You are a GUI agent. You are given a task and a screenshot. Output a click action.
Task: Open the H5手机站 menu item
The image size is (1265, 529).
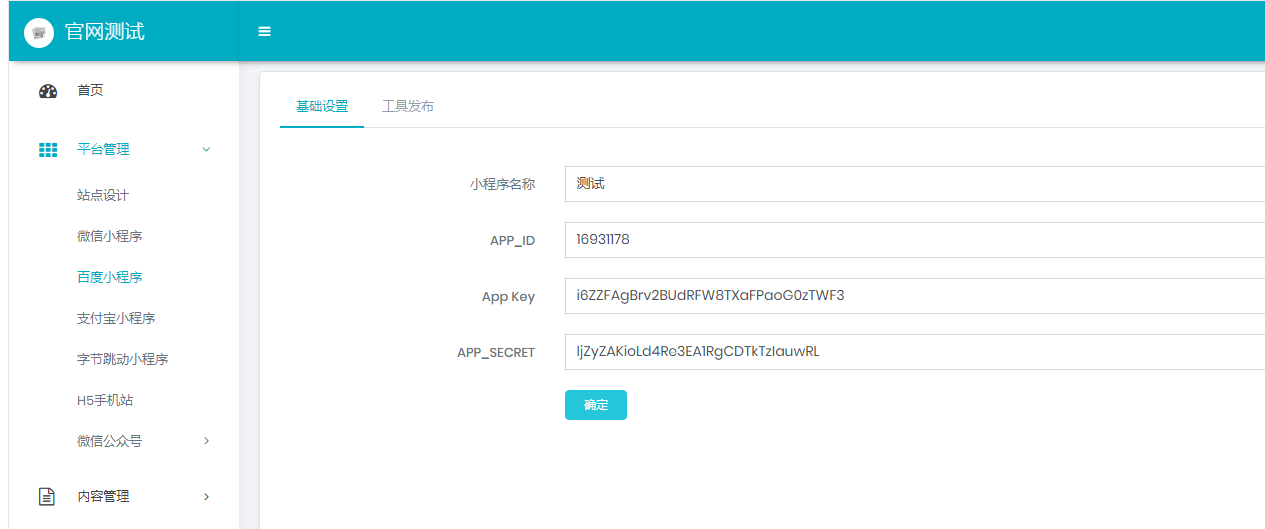point(105,400)
